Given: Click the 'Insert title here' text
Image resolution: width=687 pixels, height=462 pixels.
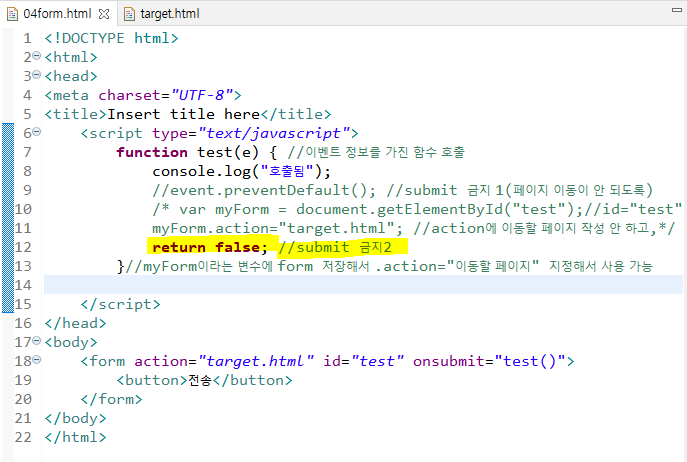Looking at the screenshot, I should 184,114.
